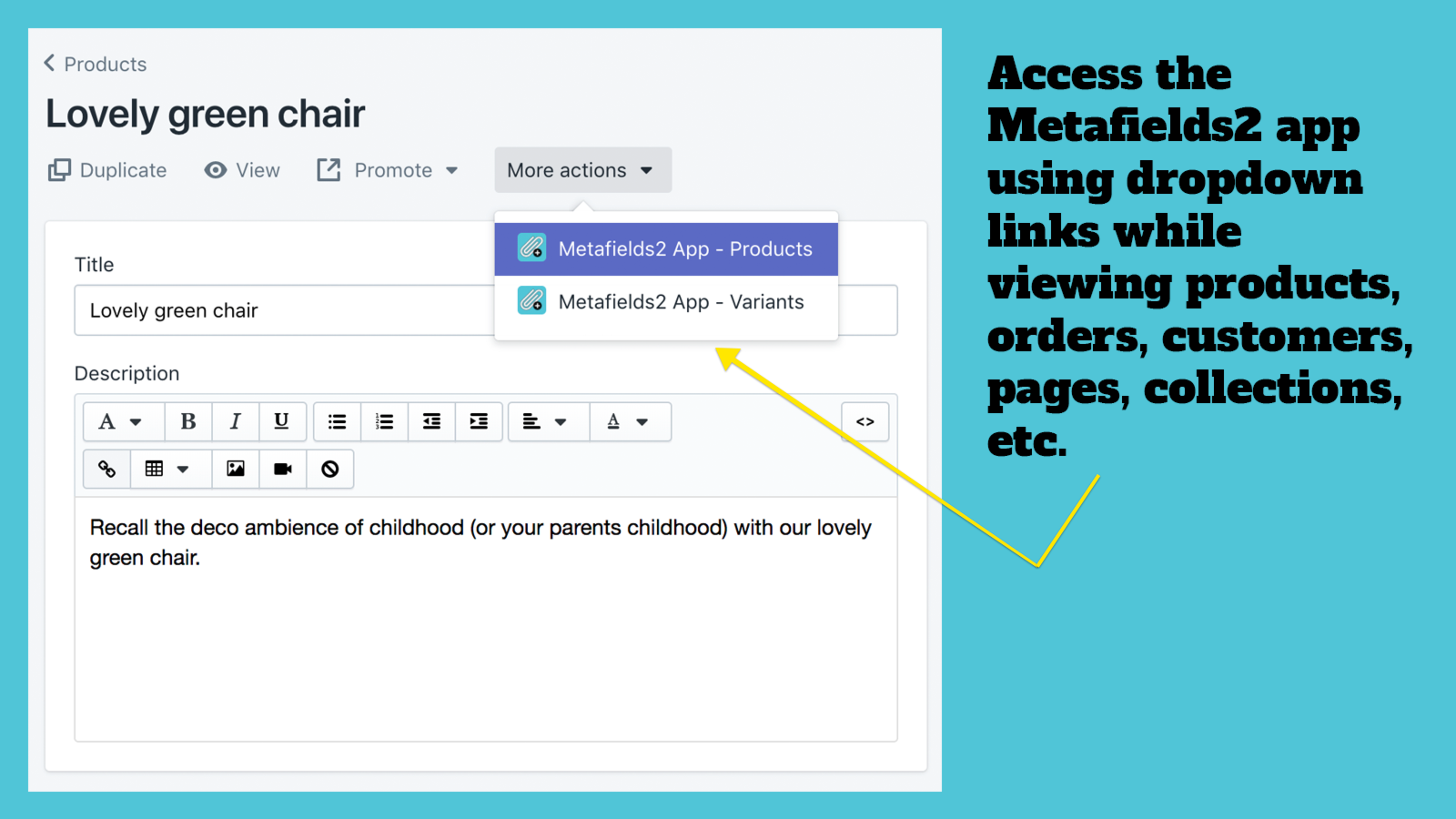This screenshot has height=819, width=1456.
Task: Open the More actions dropdown
Action: point(582,170)
